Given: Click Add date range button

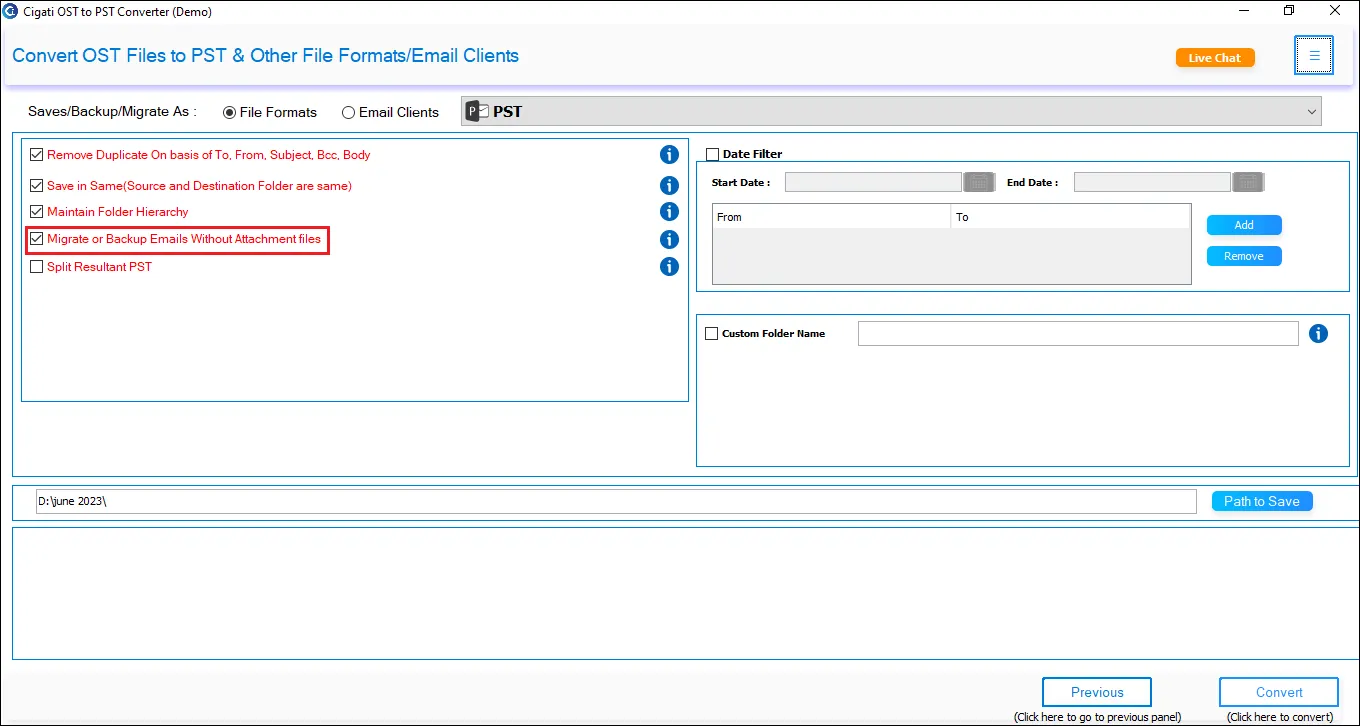Looking at the screenshot, I should 1244,225.
